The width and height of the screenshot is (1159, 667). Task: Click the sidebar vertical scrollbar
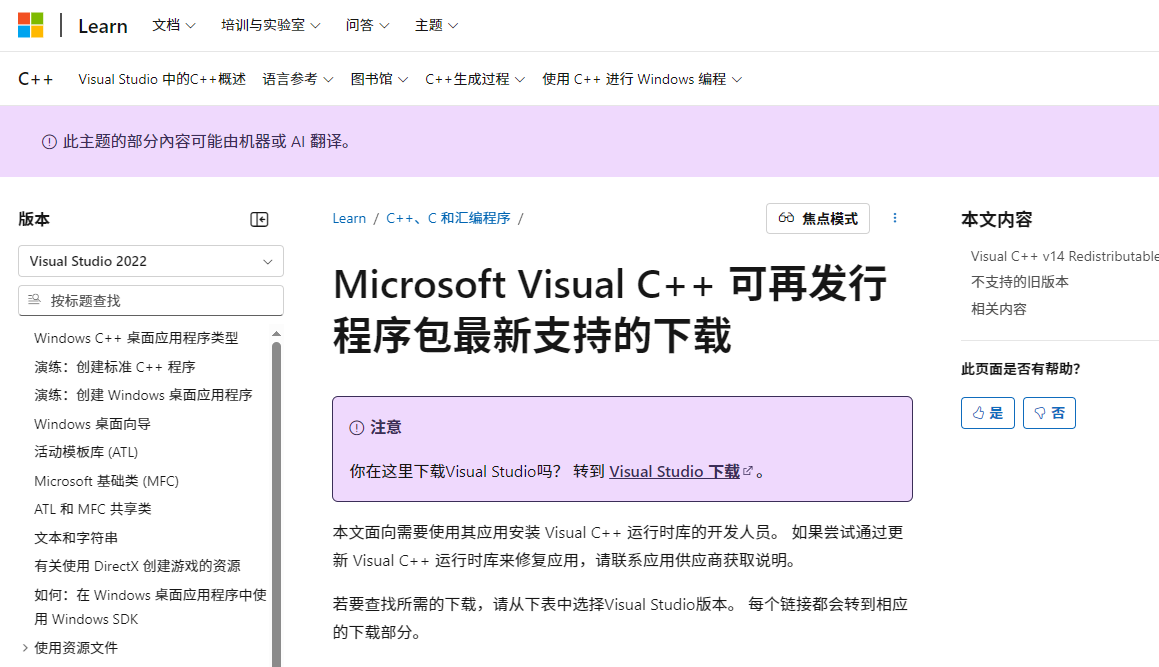click(277, 500)
